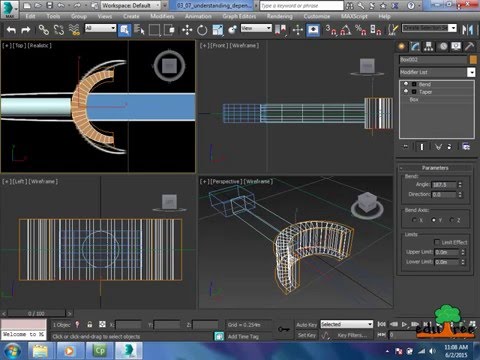Open the Modifiers menu
This screenshot has width=480, height=360.
point(162,16)
